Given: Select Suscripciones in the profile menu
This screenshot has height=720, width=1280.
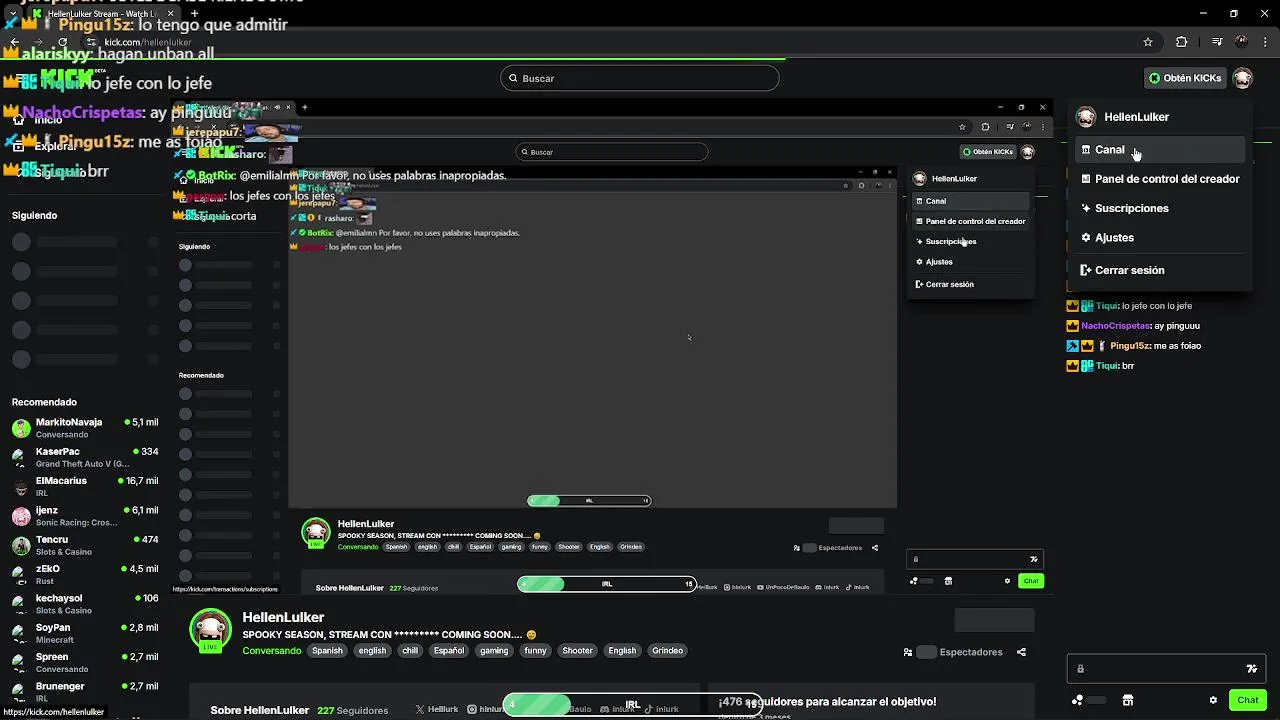Looking at the screenshot, I should pyautogui.click(x=1160, y=208).
